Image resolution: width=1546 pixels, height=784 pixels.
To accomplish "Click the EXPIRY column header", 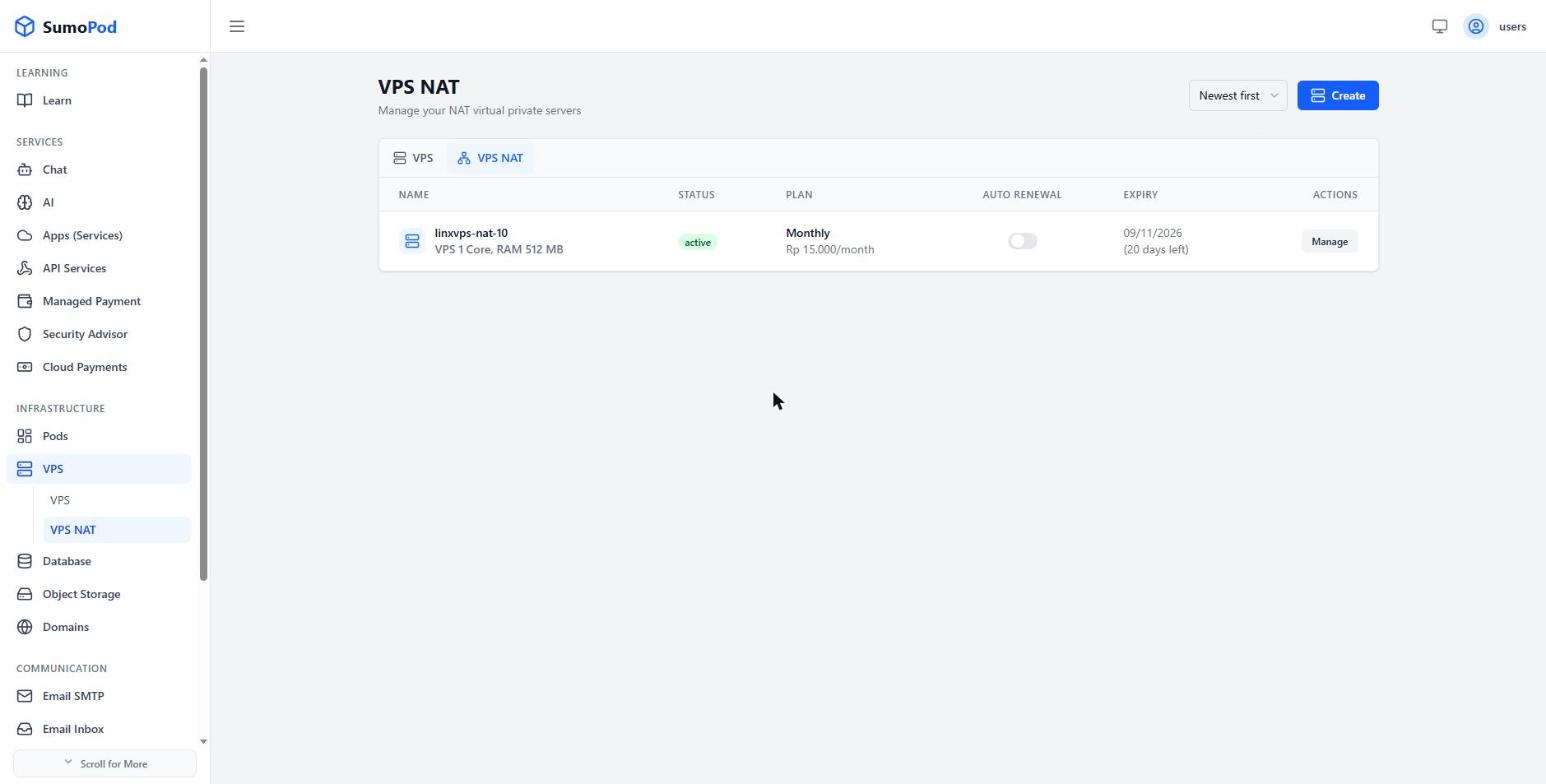I will [x=1140, y=195].
